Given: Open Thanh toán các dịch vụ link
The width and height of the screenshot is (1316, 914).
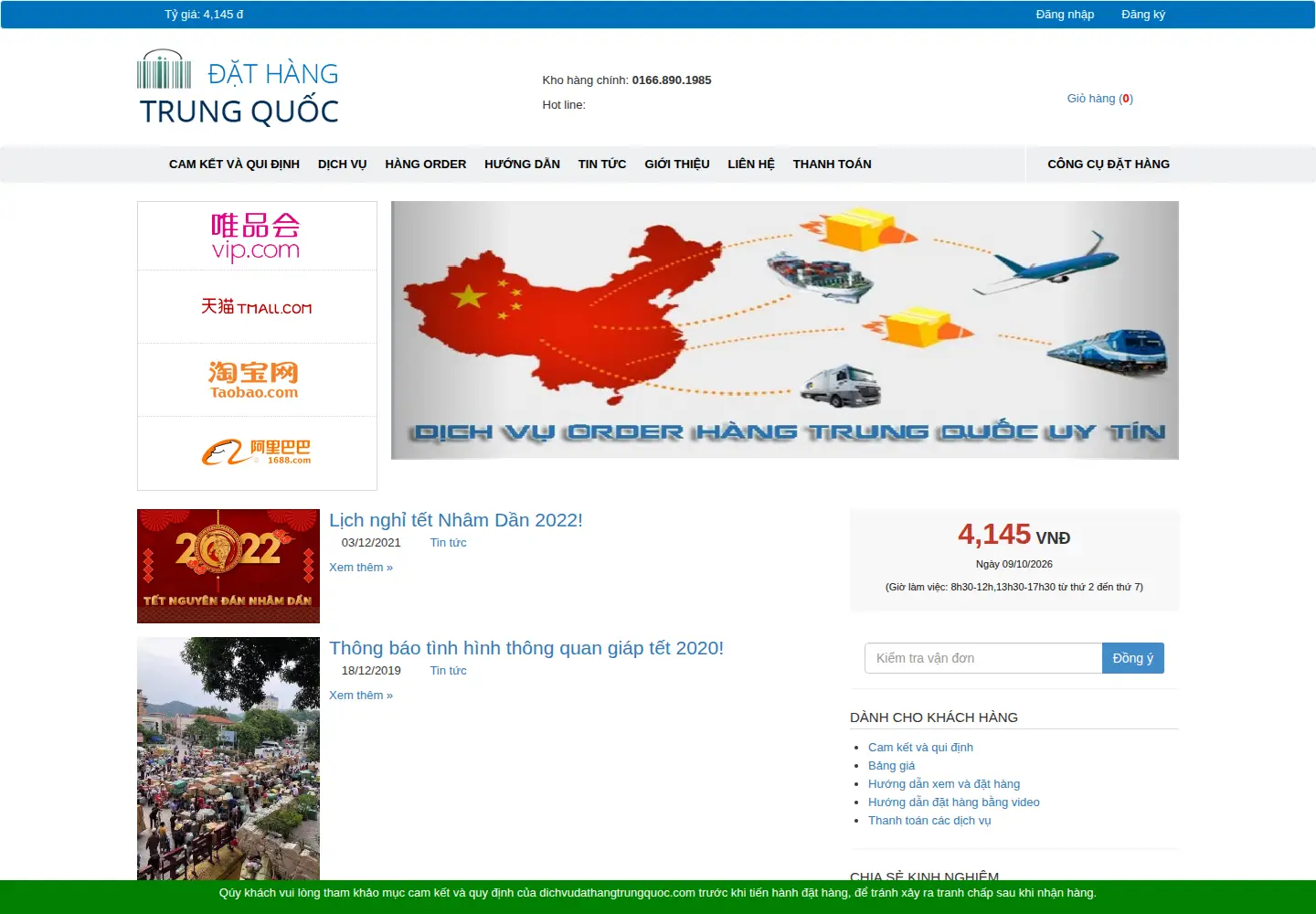Looking at the screenshot, I should coord(929,821).
